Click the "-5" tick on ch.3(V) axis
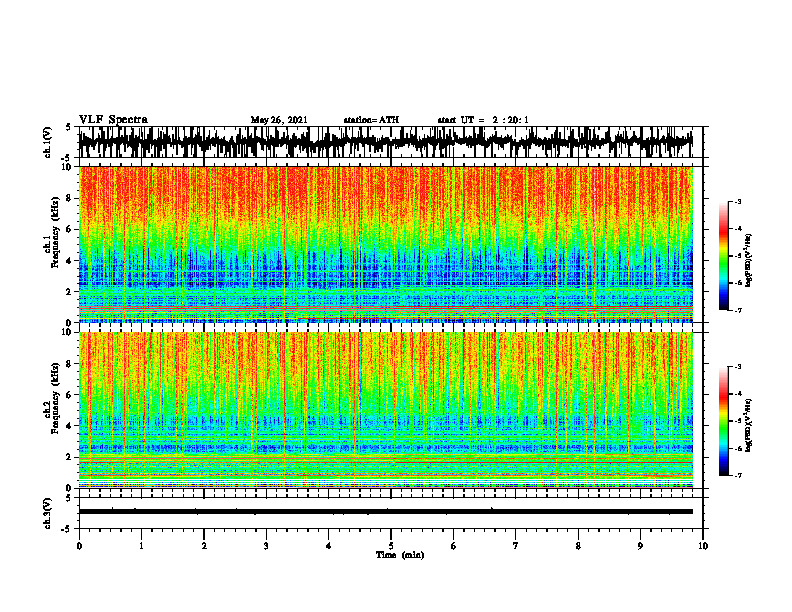This screenshot has width=792, height=612. [68, 529]
